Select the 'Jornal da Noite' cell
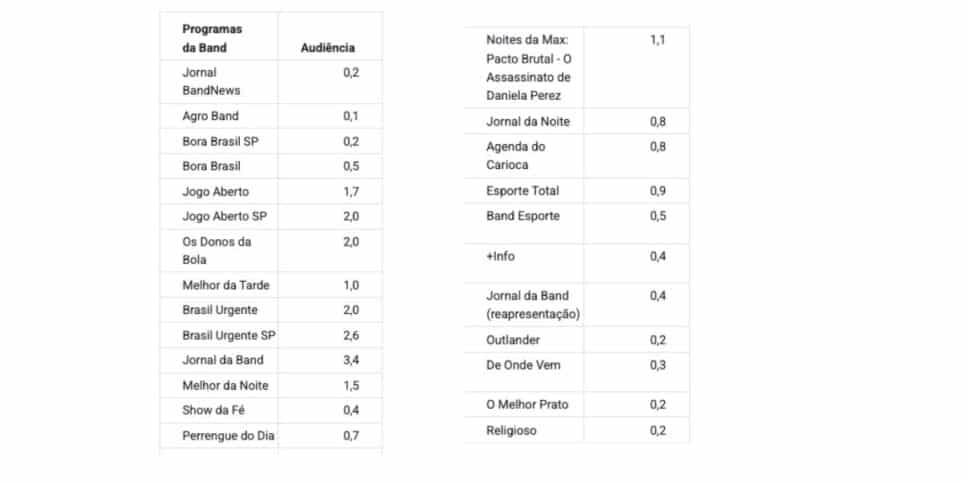Image resolution: width=966 pixels, height=483 pixels. point(528,122)
